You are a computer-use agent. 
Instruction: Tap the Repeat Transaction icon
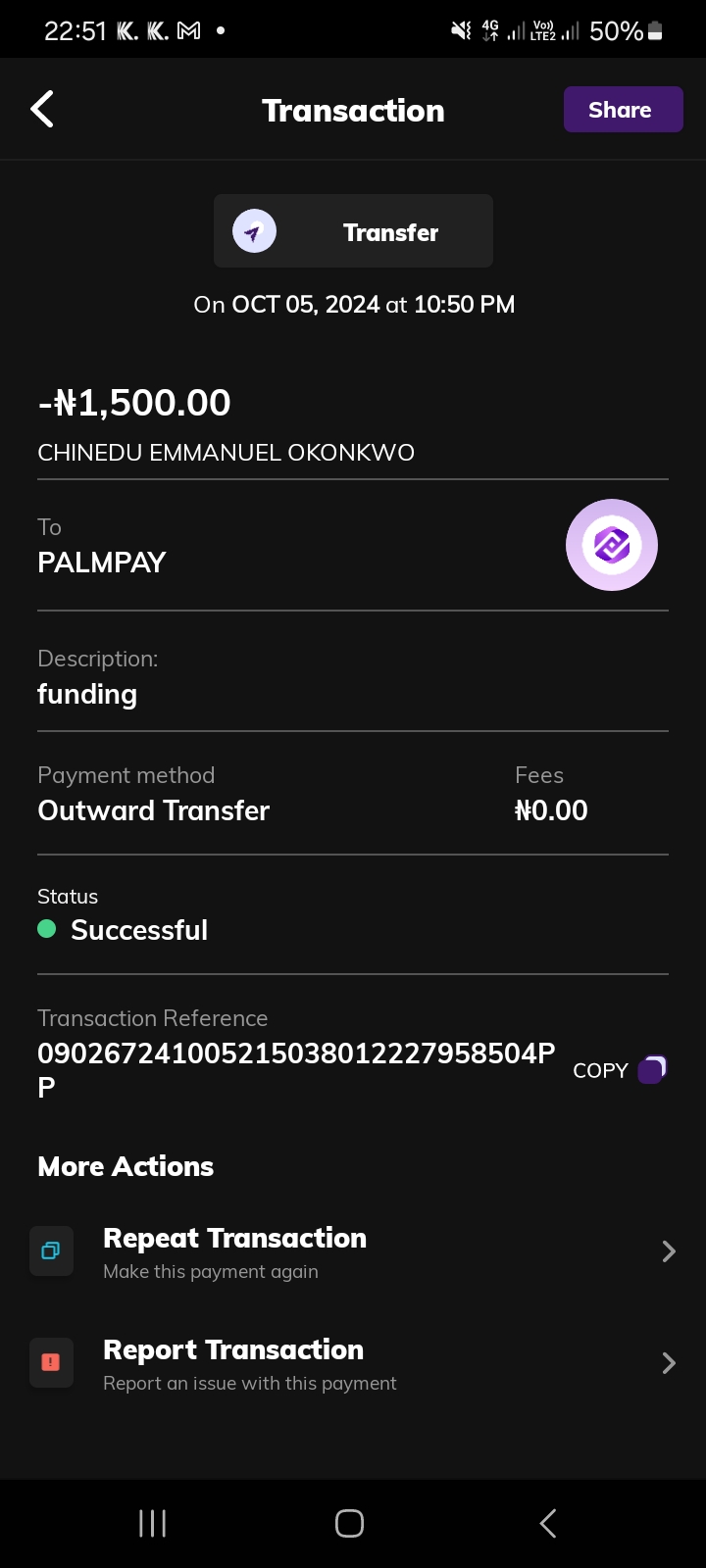pos(51,1251)
